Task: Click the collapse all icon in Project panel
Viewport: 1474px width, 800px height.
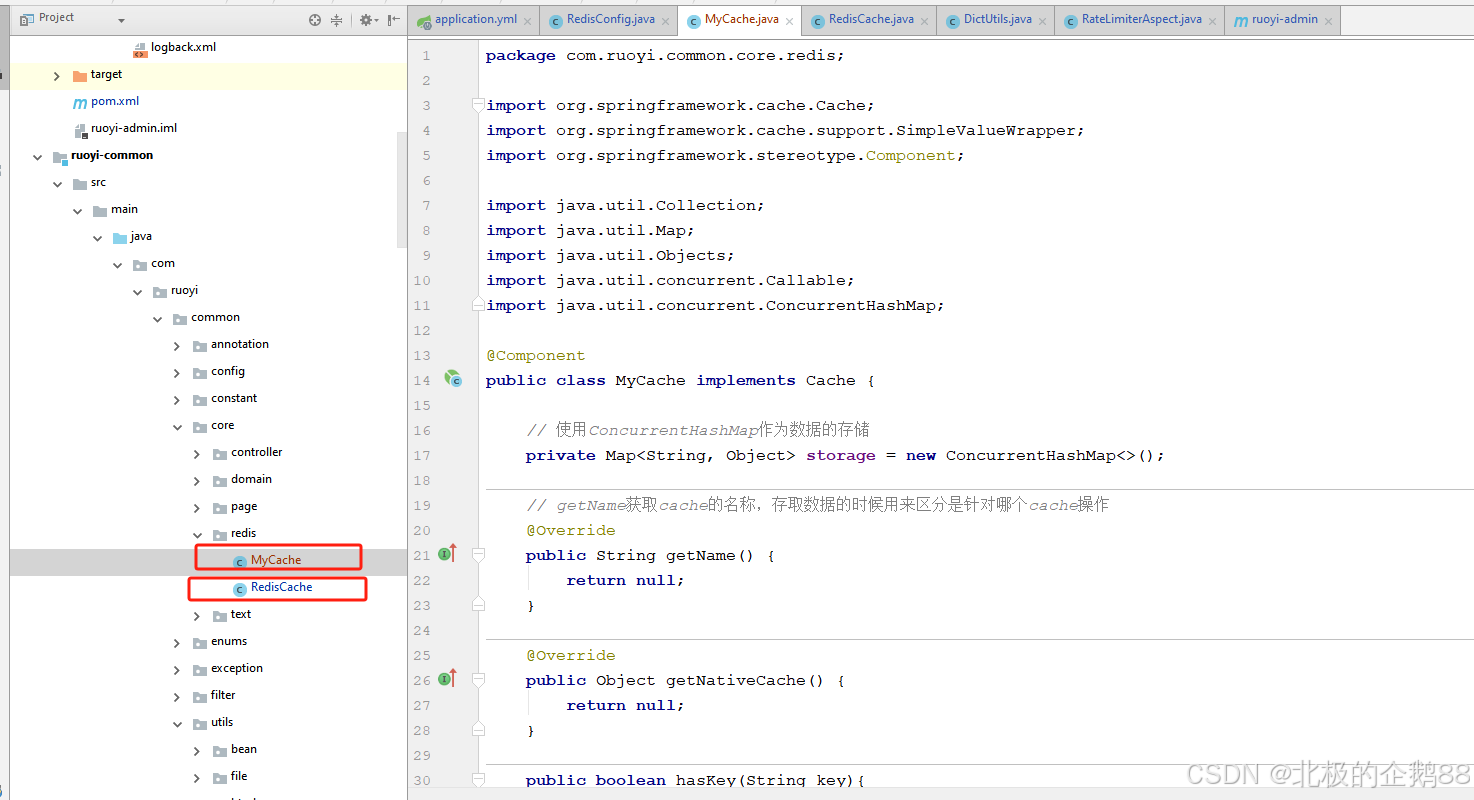Action: (336, 20)
